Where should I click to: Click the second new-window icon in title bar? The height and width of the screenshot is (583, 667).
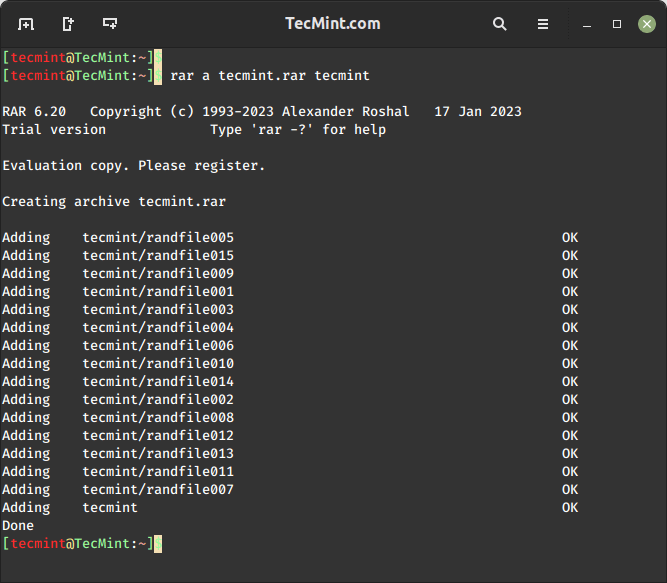(x=68, y=24)
